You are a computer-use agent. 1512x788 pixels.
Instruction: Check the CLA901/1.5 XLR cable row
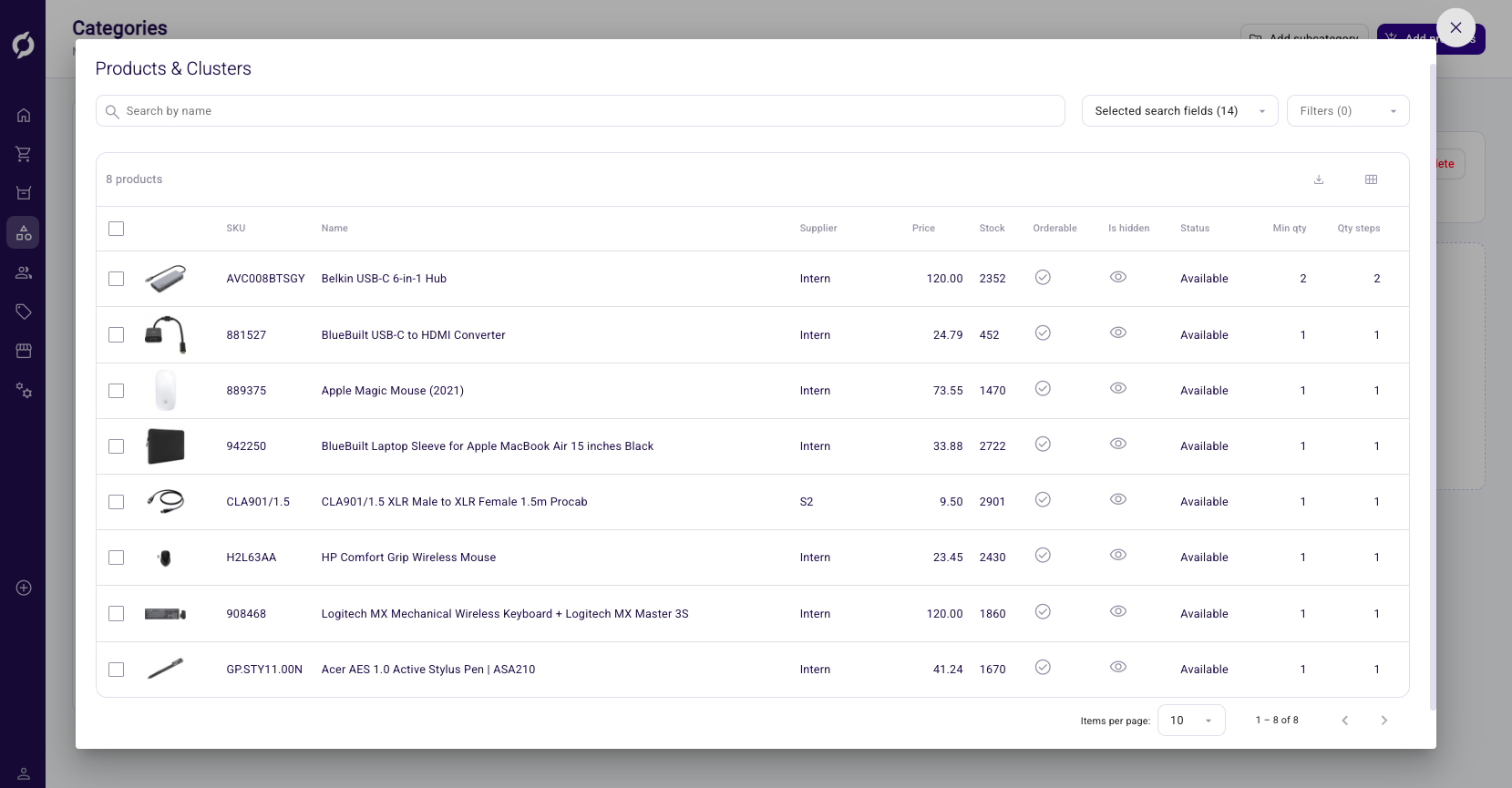point(116,502)
